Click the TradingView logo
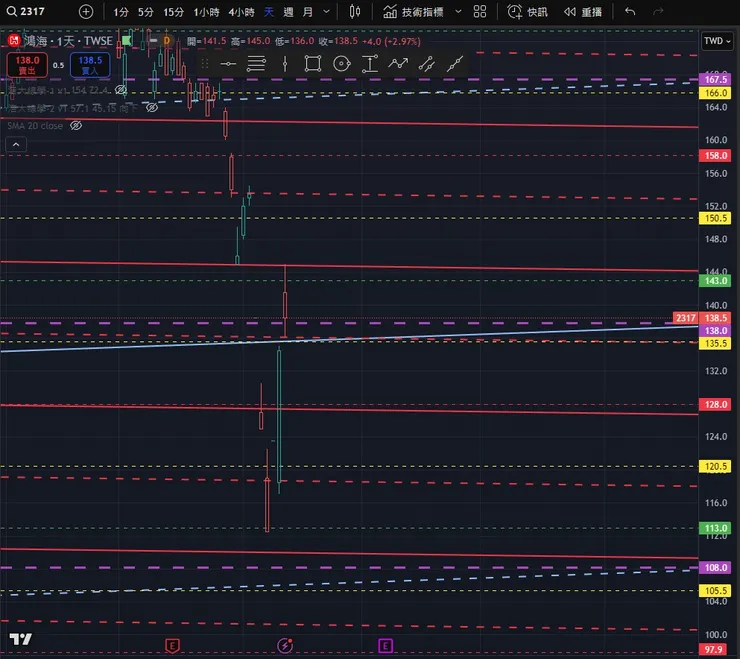The image size is (740, 659). pyautogui.click(x=21, y=639)
